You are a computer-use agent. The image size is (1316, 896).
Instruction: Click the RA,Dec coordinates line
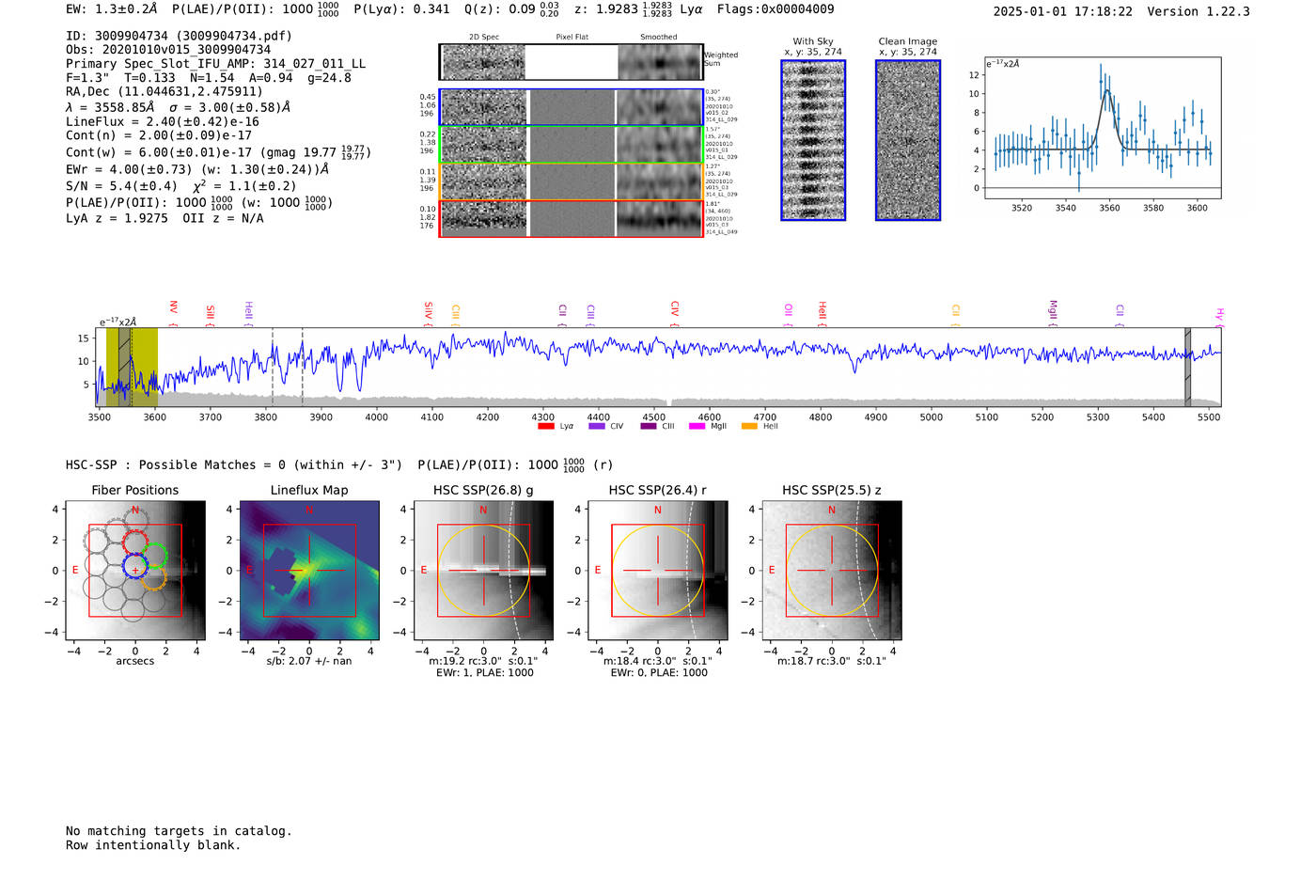(164, 92)
